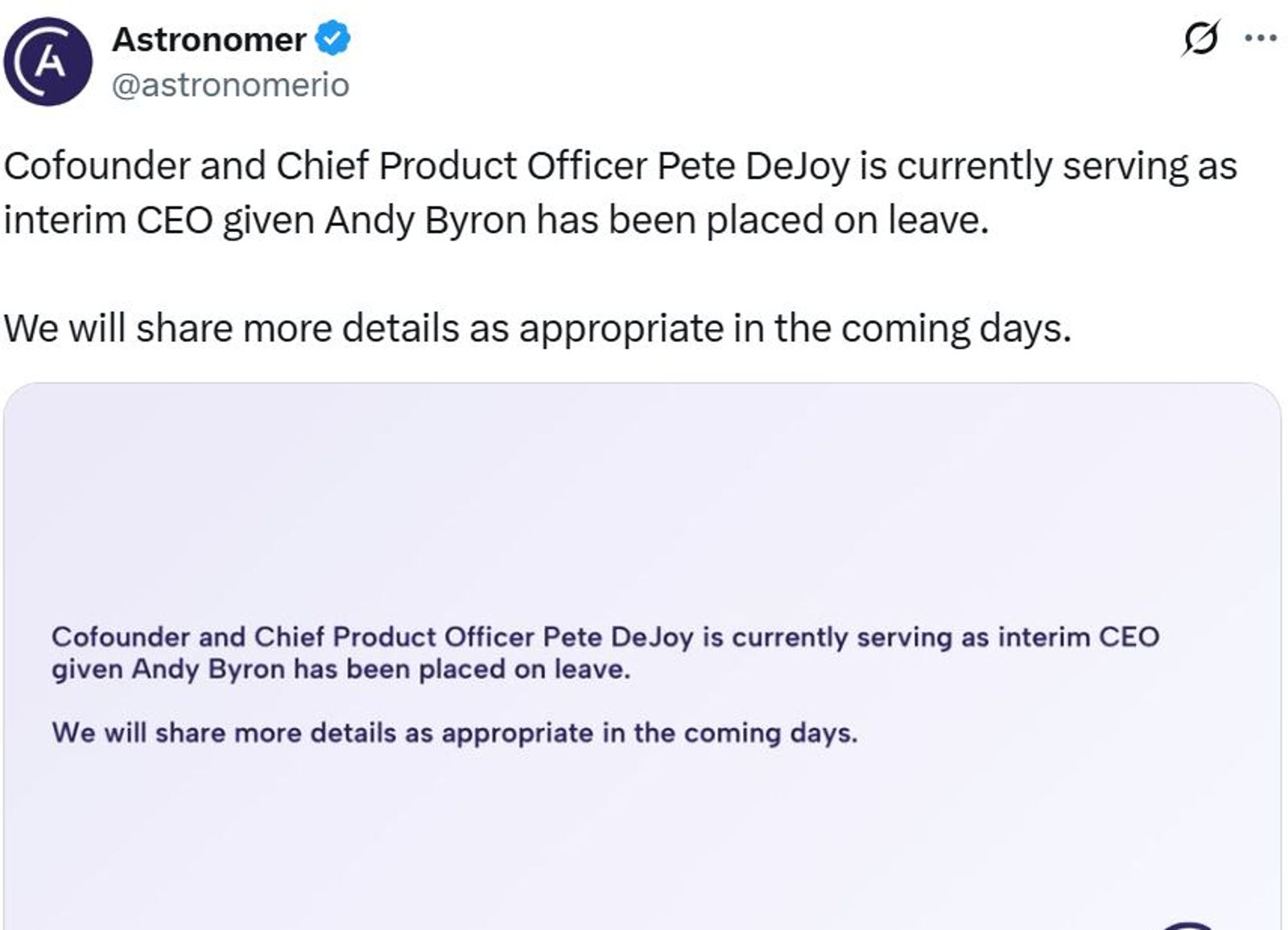The image size is (1288, 930).
Task: Open the @astronomerio handle link
Action: (x=230, y=85)
